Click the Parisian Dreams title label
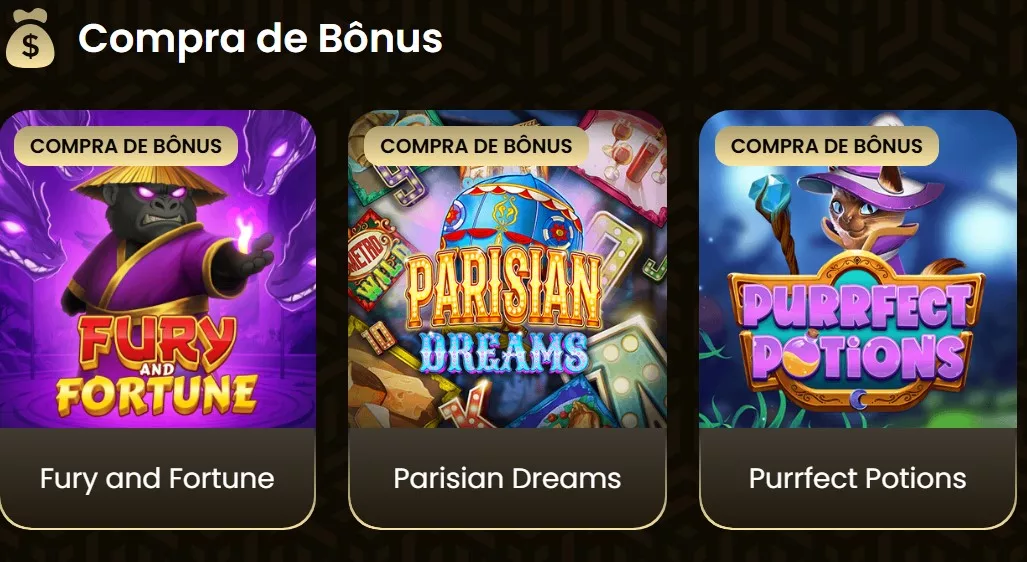The image size is (1027, 562). pos(508,478)
